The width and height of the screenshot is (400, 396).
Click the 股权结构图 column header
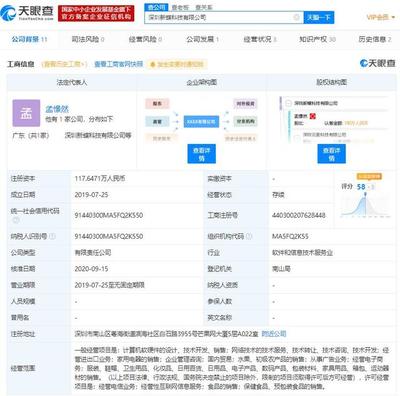[331, 82]
